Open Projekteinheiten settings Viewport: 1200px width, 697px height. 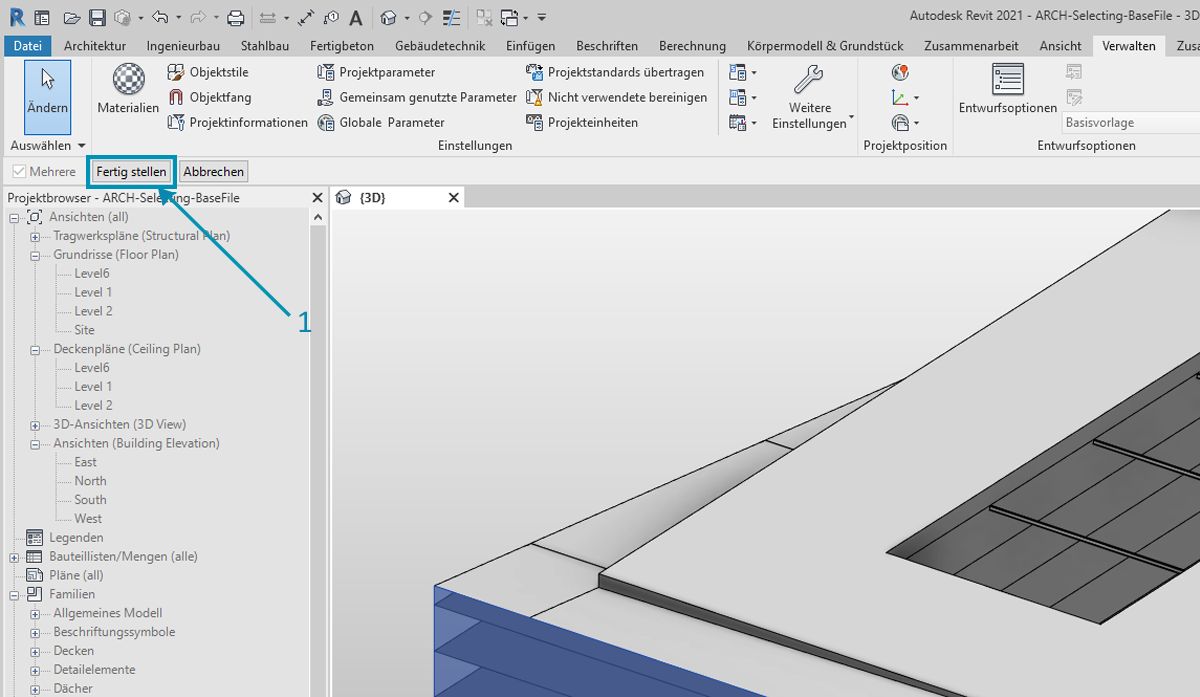pos(581,122)
